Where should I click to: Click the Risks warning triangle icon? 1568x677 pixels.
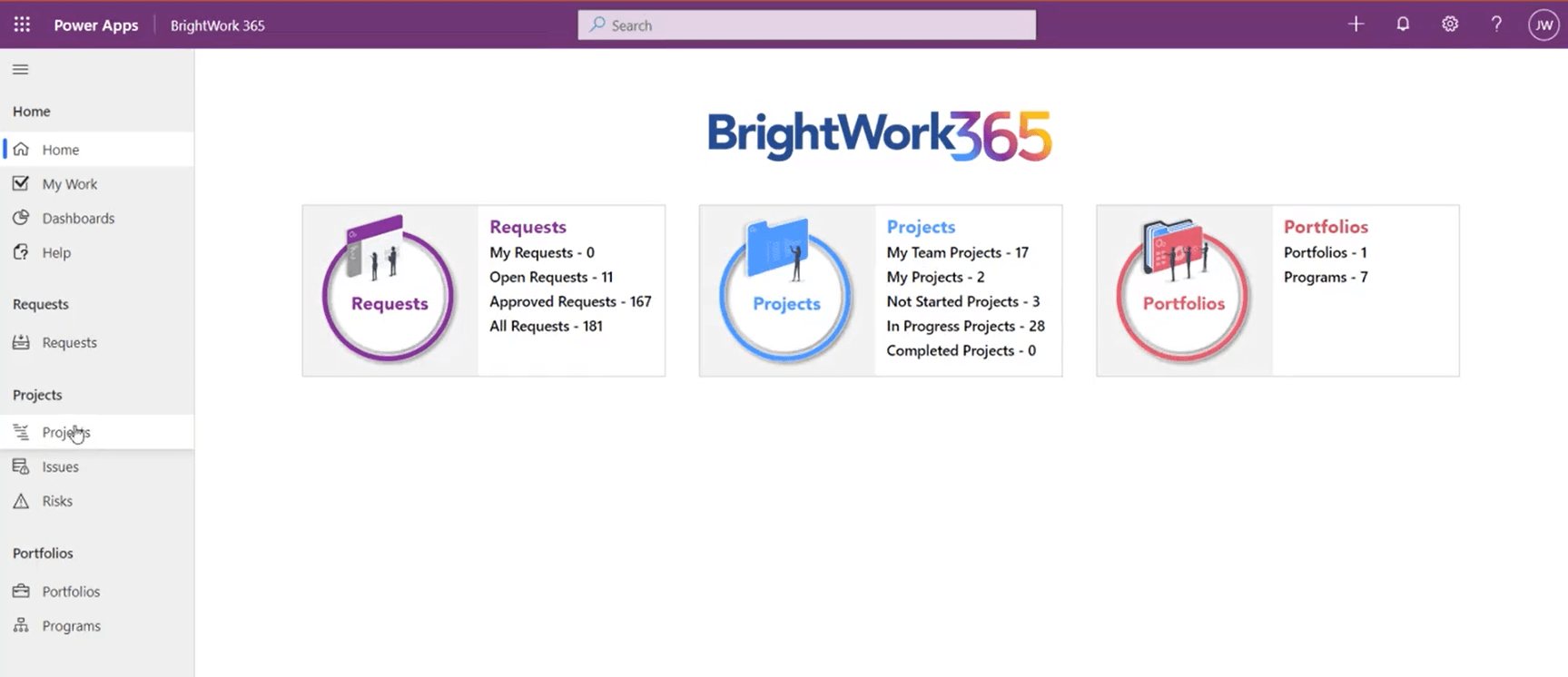pyautogui.click(x=21, y=501)
